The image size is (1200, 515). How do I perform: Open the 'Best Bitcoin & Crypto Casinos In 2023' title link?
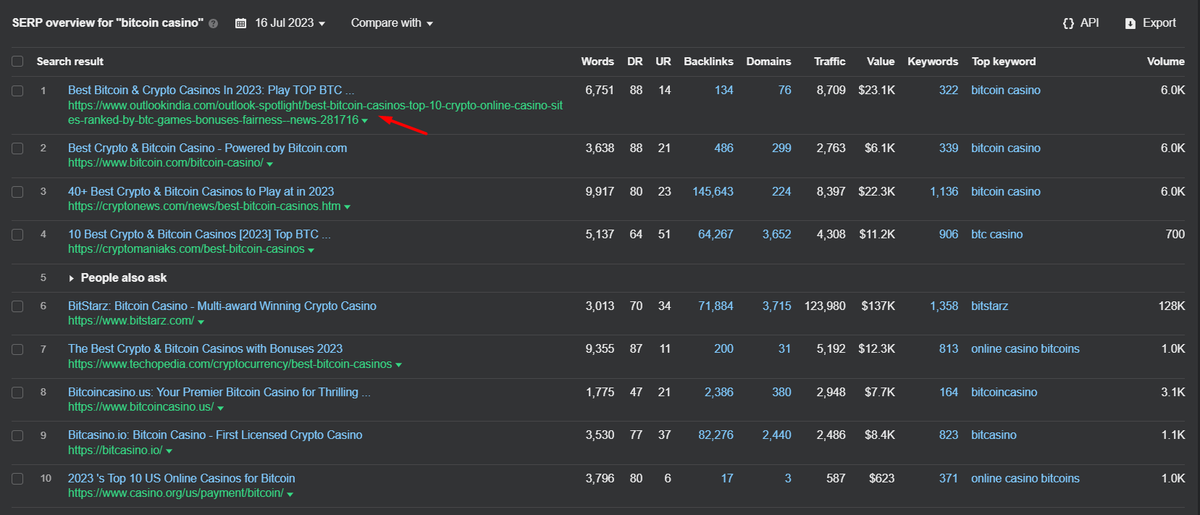[x=211, y=90]
